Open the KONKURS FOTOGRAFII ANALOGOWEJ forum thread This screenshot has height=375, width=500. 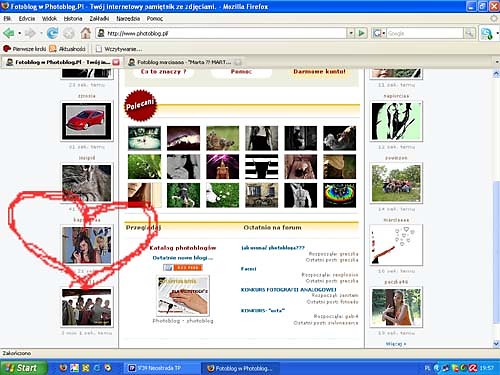coord(288,290)
